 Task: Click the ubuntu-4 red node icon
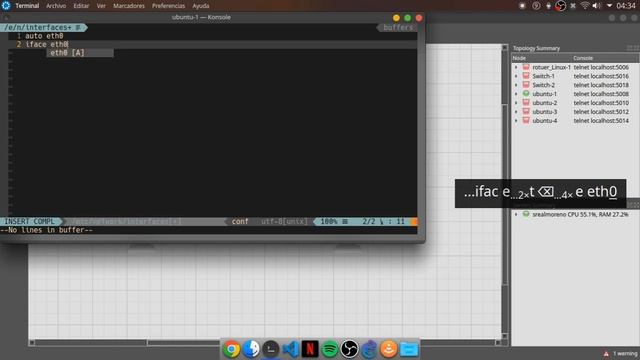(526, 120)
